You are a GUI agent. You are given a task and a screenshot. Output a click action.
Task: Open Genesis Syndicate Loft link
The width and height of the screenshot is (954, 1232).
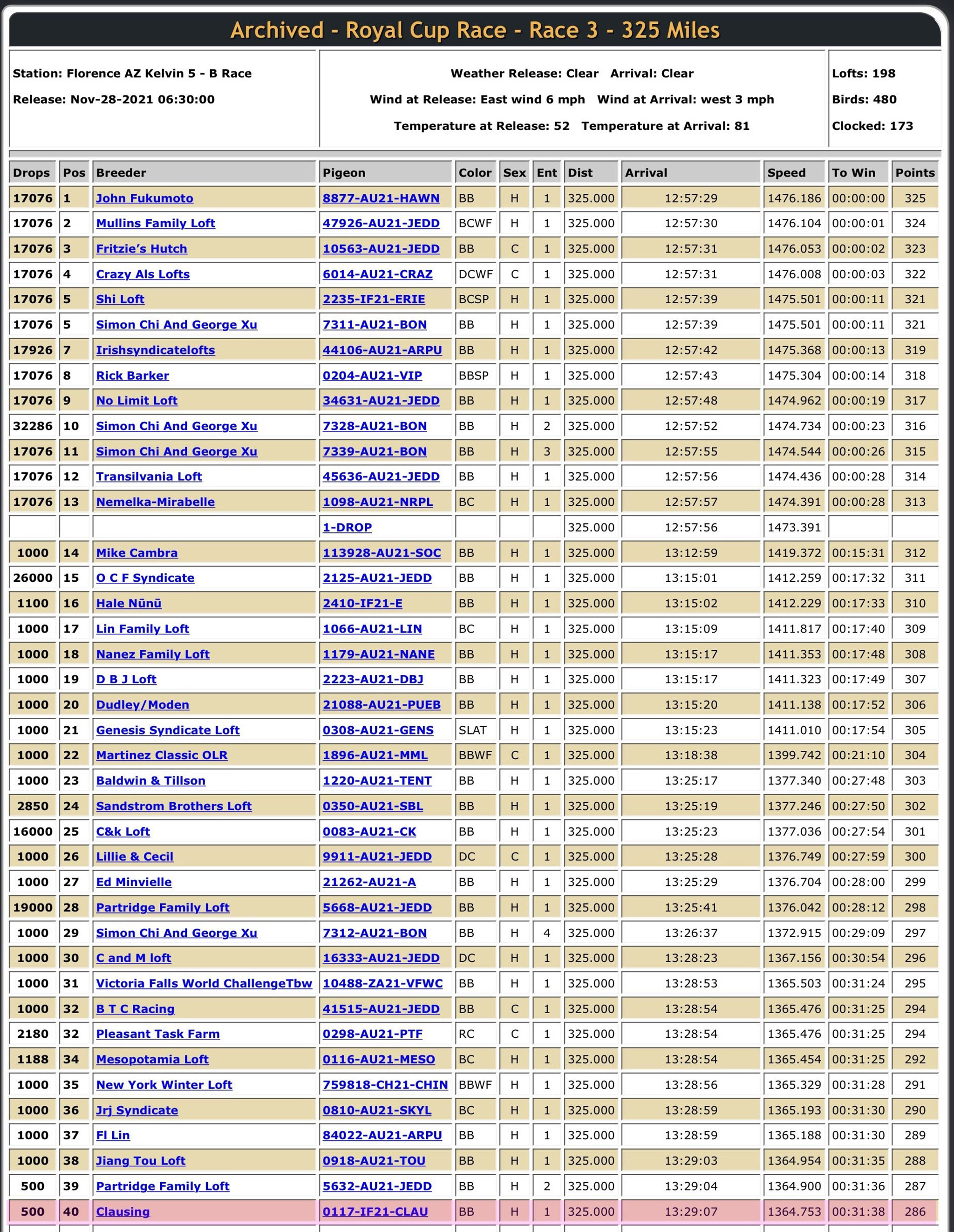(168, 730)
